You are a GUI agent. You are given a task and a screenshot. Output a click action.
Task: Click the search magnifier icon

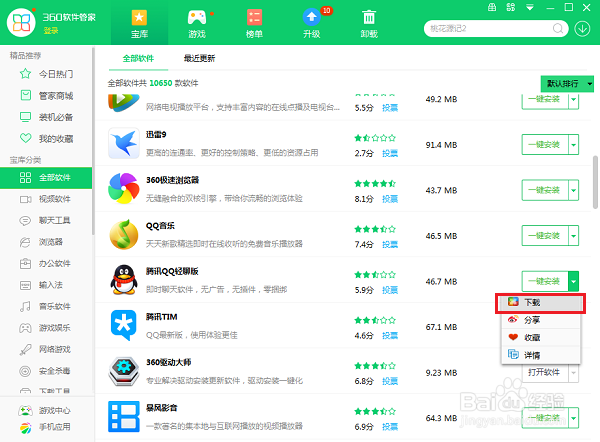click(x=558, y=28)
